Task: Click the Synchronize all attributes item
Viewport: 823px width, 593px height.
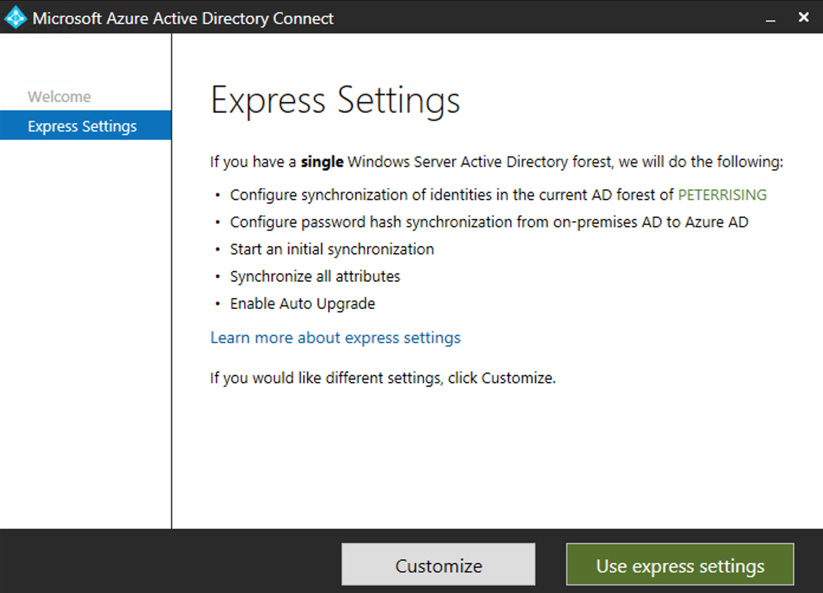Action: 315,276
